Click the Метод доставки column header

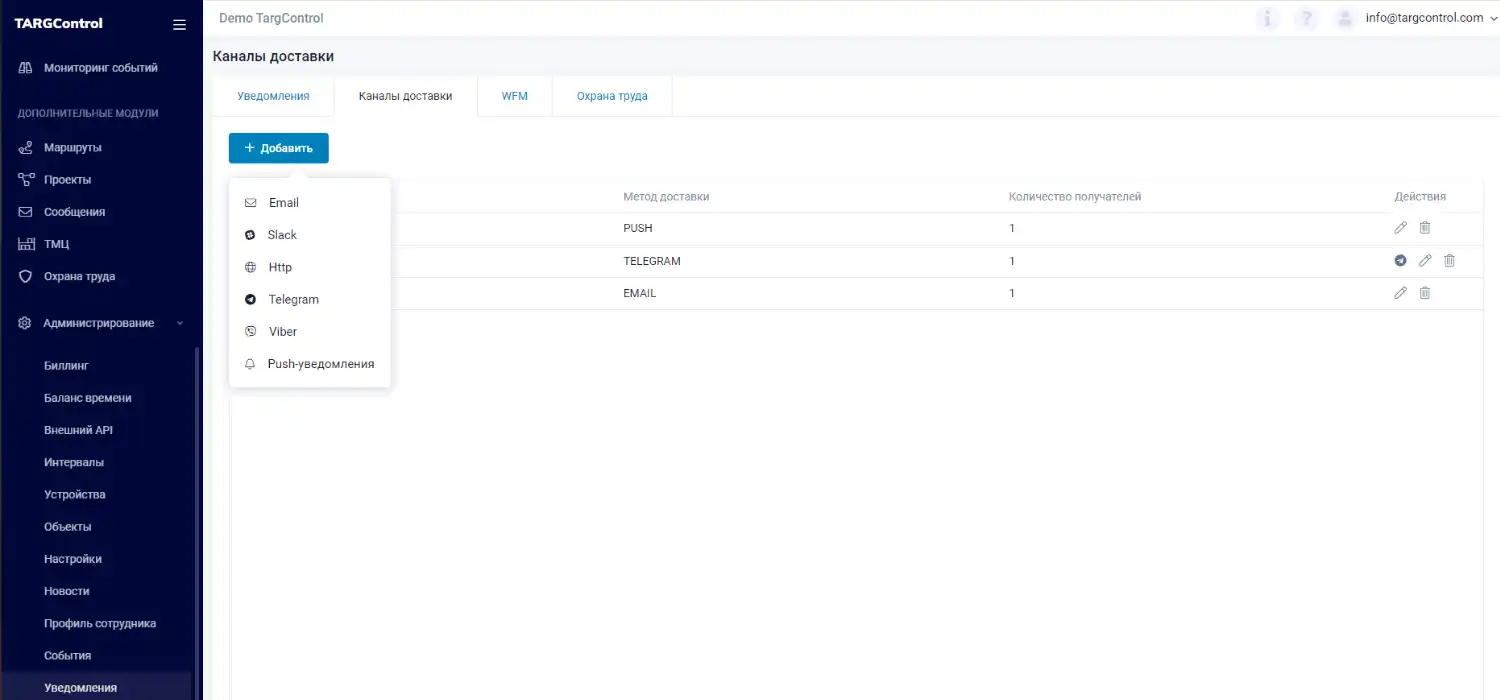pyautogui.click(x=666, y=197)
